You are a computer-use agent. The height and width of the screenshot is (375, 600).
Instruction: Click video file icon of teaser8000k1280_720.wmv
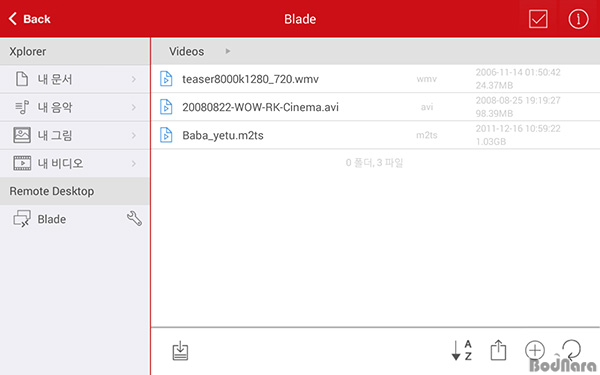pyautogui.click(x=166, y=79)
